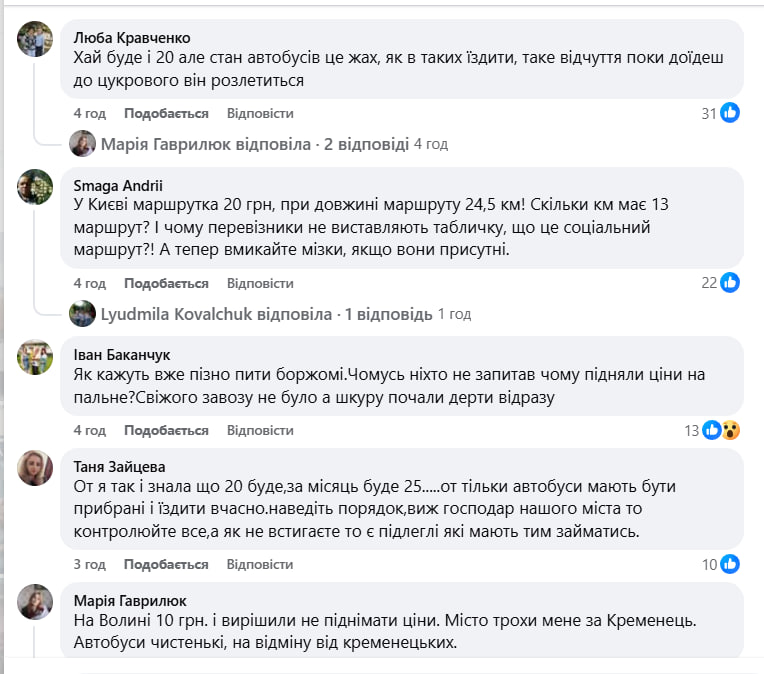Open reactions on Іван Баканчук's comment

[720, 431]
